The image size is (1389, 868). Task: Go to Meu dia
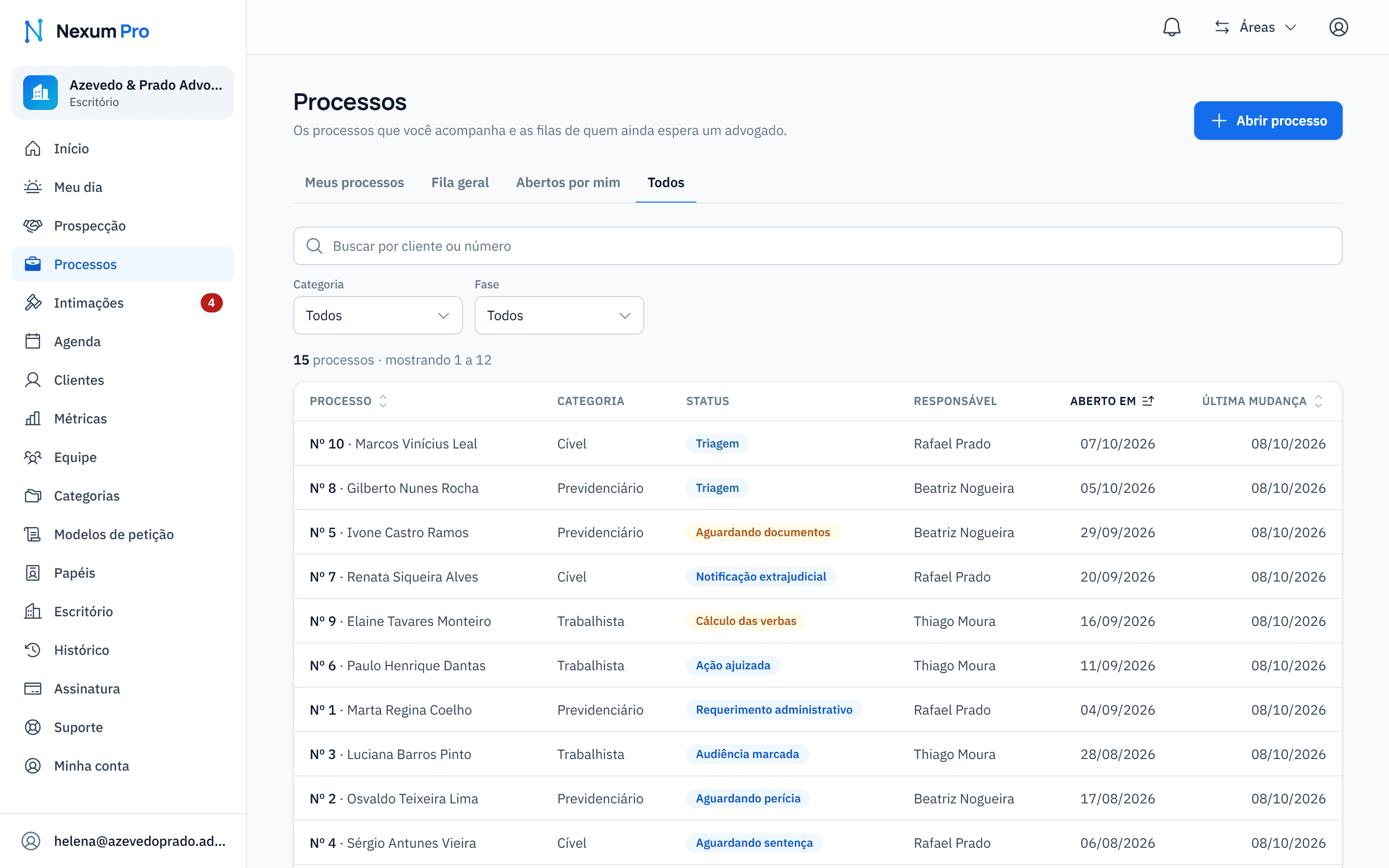click(x=123, y=187)
